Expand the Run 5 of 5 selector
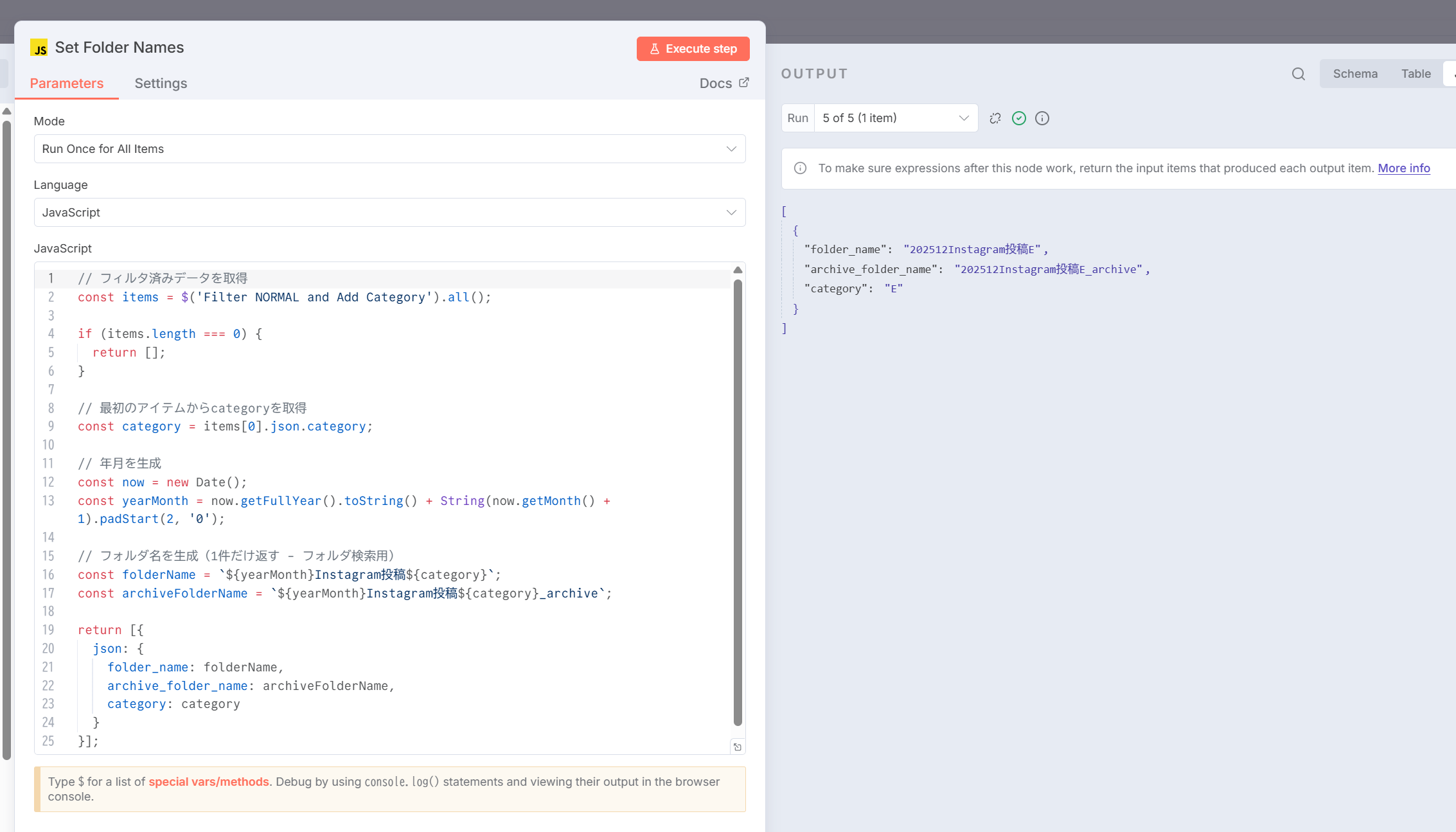This screenshot has height=832, width=1456. coord(896,118)
